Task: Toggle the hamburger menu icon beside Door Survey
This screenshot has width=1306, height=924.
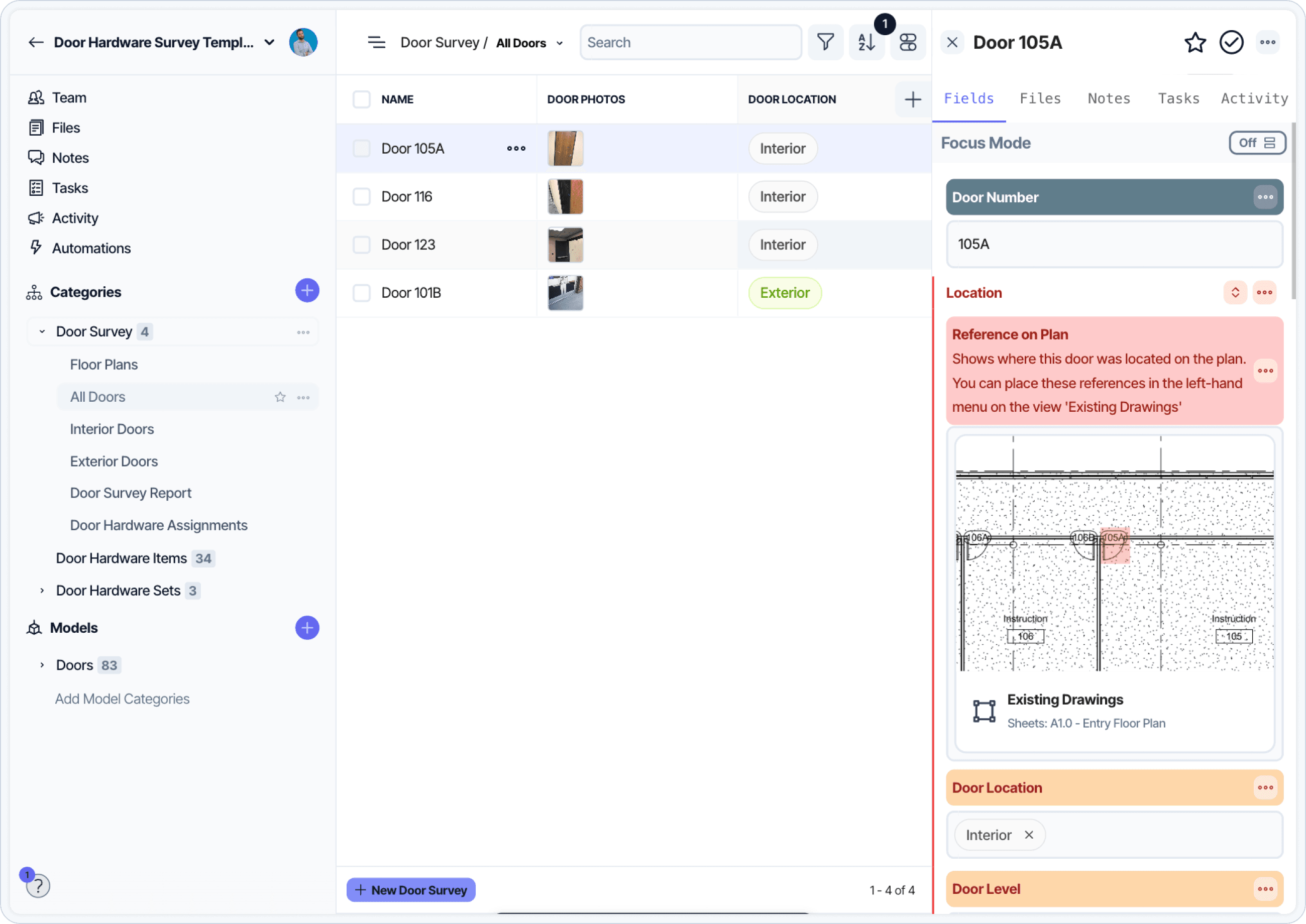Action: pos(376,42)
